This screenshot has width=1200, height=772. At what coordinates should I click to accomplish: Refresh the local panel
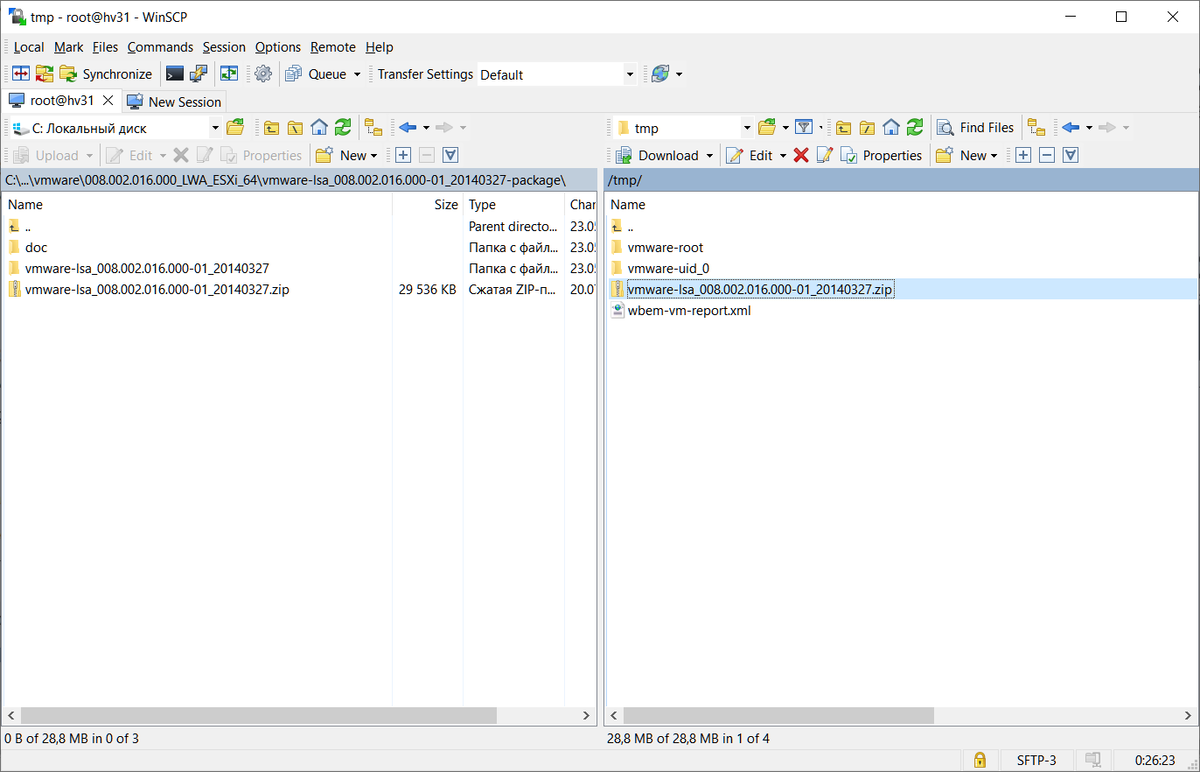[343, 127]
